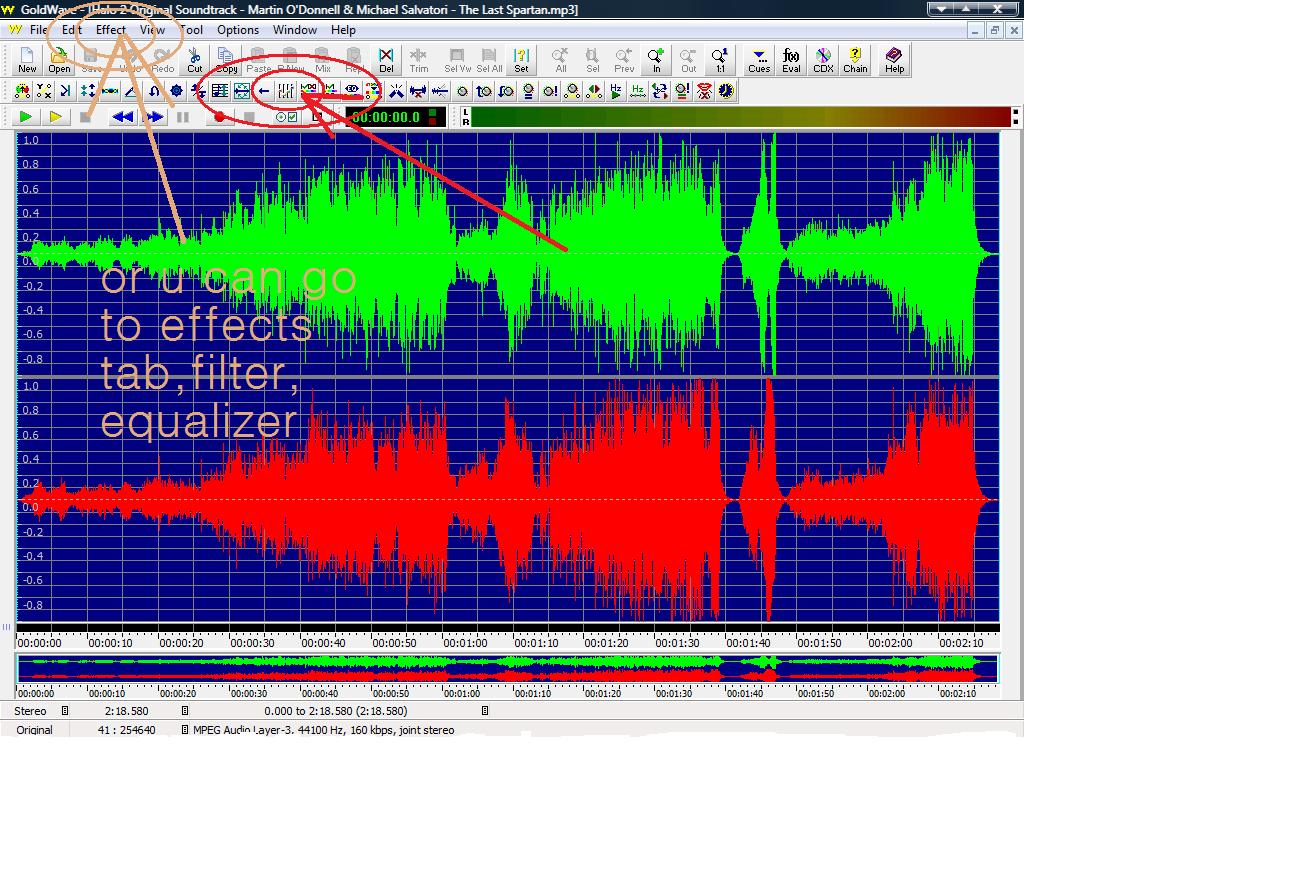Image resolution: width=1303 pixels, height=891 pixels.
Task: Copy the selection using the Copy button
Action: tap(227, 61)
